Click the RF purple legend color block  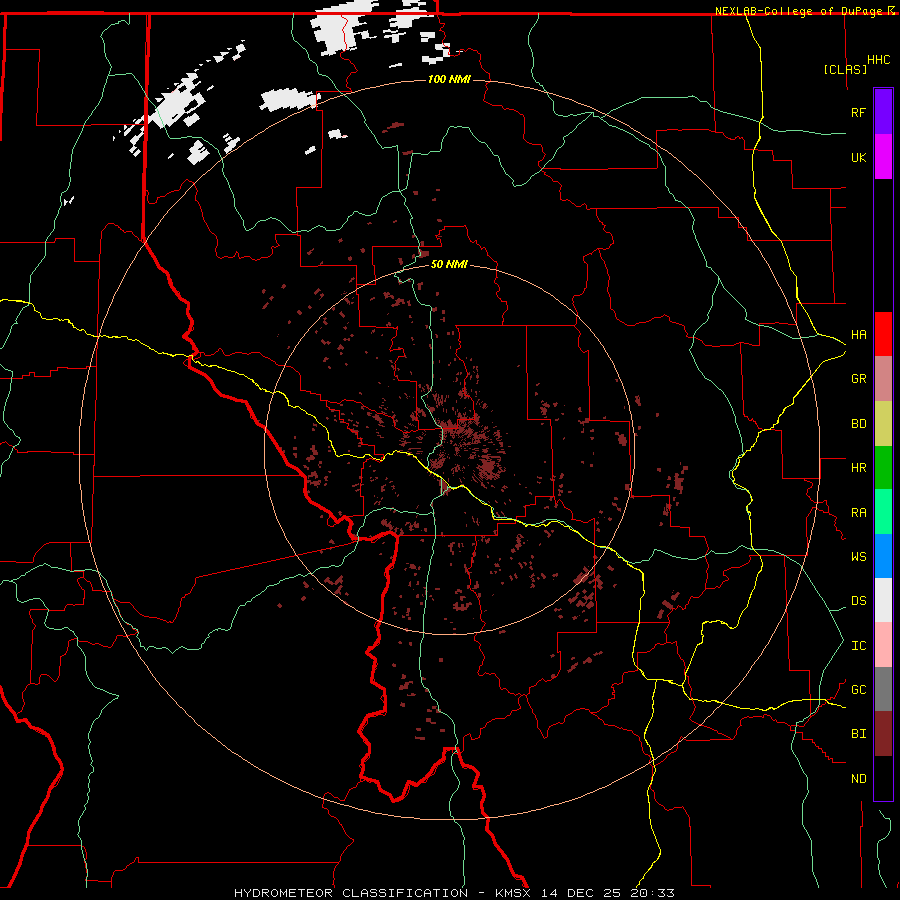pos(883,112)
